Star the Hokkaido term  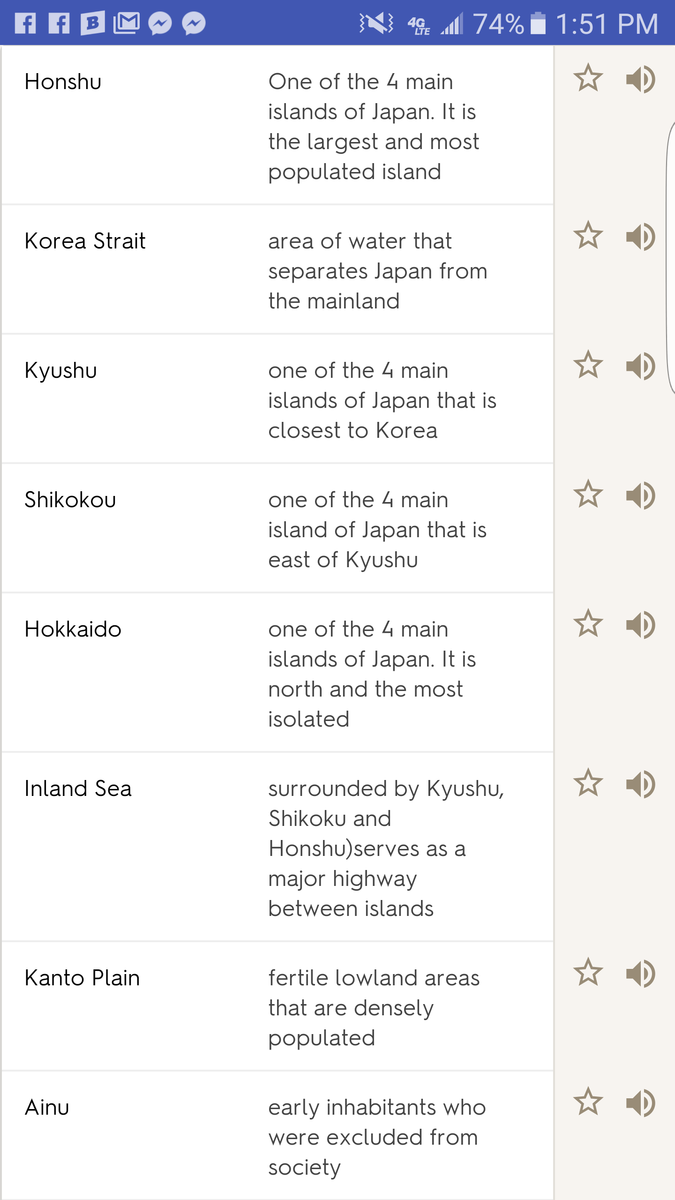[x=589, y=625]
